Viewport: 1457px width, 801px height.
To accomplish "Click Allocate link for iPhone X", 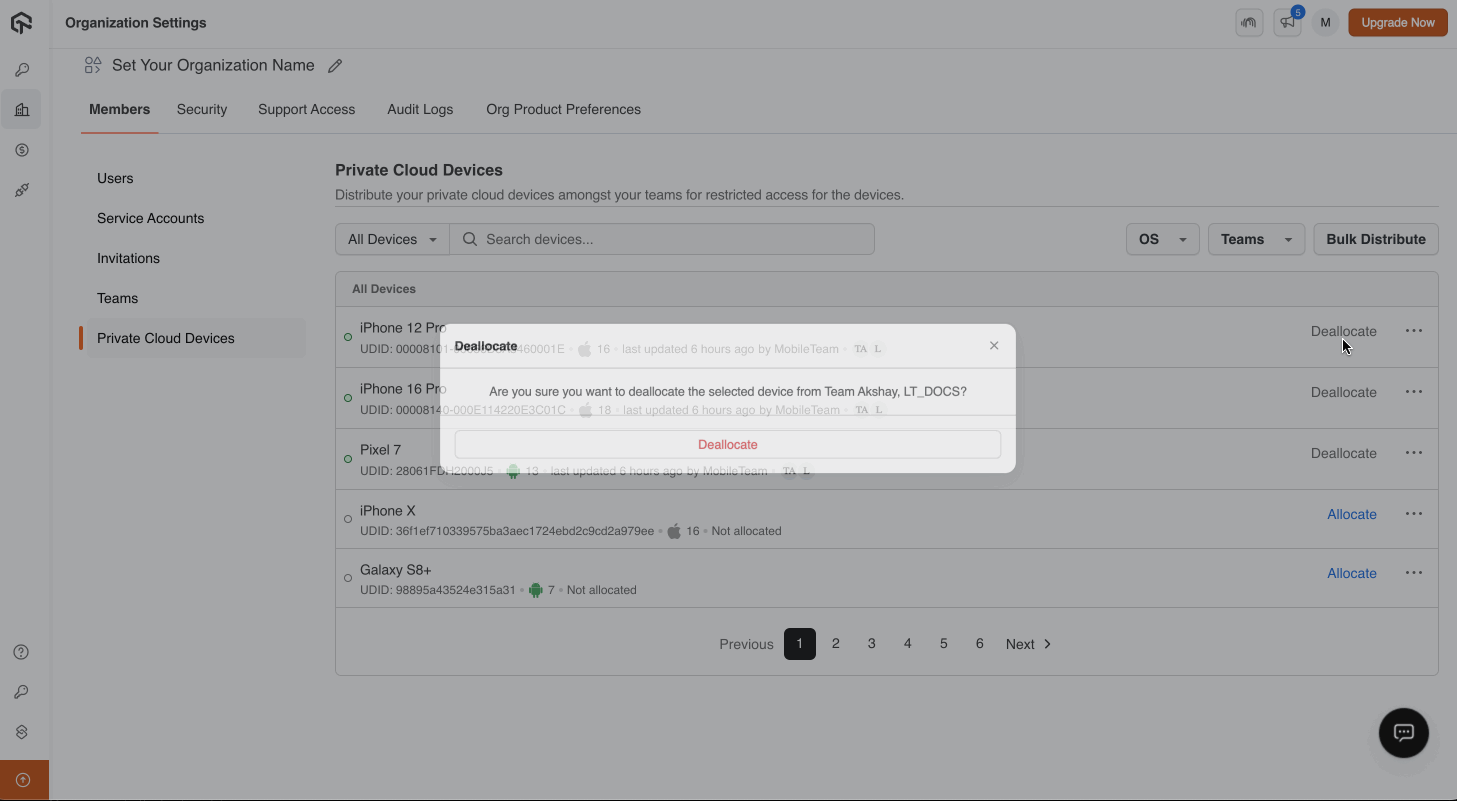I will pyautogui.click(x=1351, y=514).
